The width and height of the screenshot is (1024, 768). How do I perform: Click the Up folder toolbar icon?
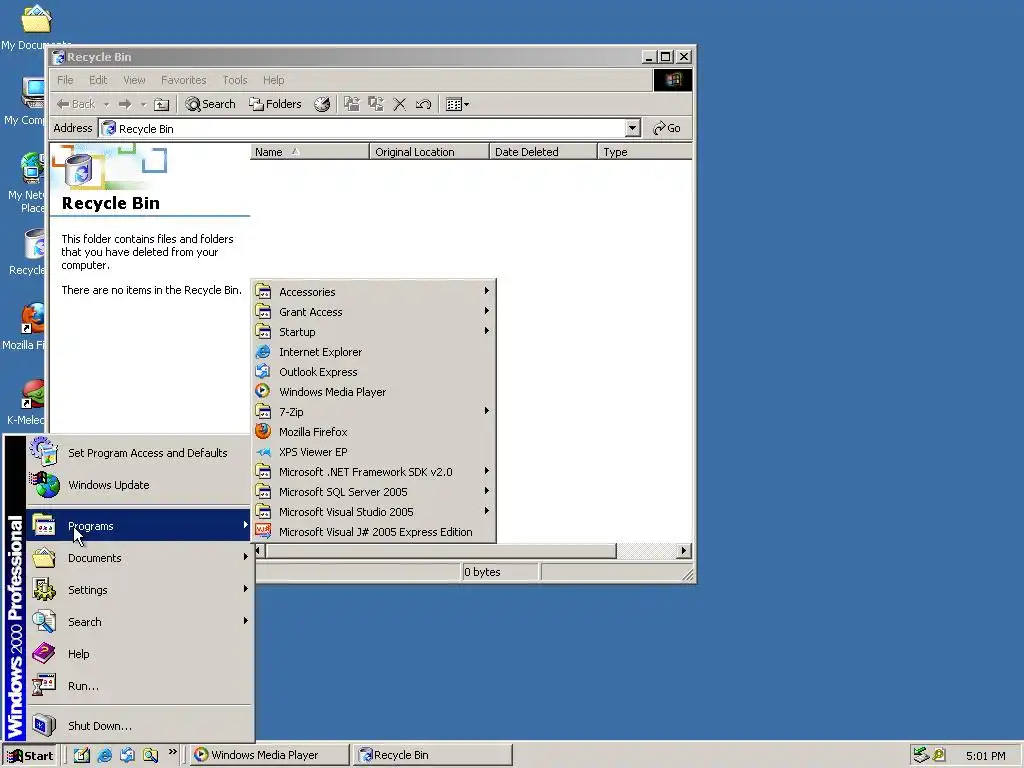[161, 104]
